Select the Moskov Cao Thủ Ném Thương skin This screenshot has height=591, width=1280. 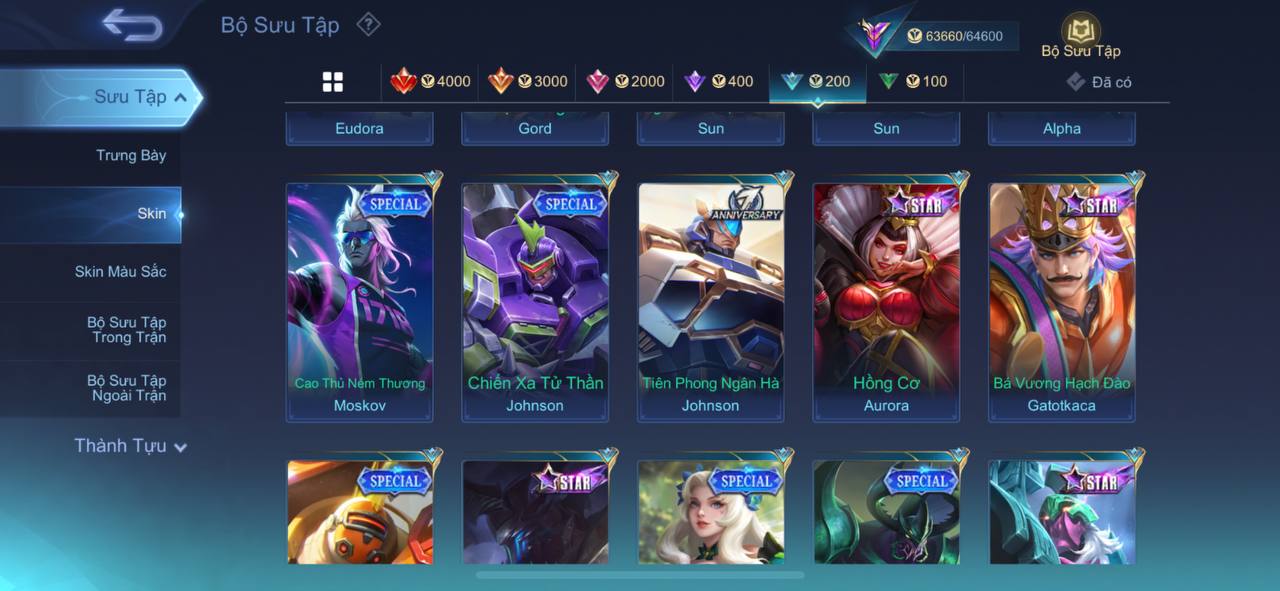(360, 302)
